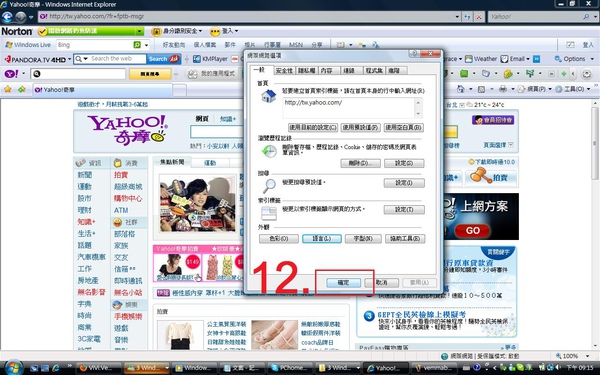Select the 焦點新聞 tab on page
The width and height of the screenshot is (600, 375).
coord(172,162)
